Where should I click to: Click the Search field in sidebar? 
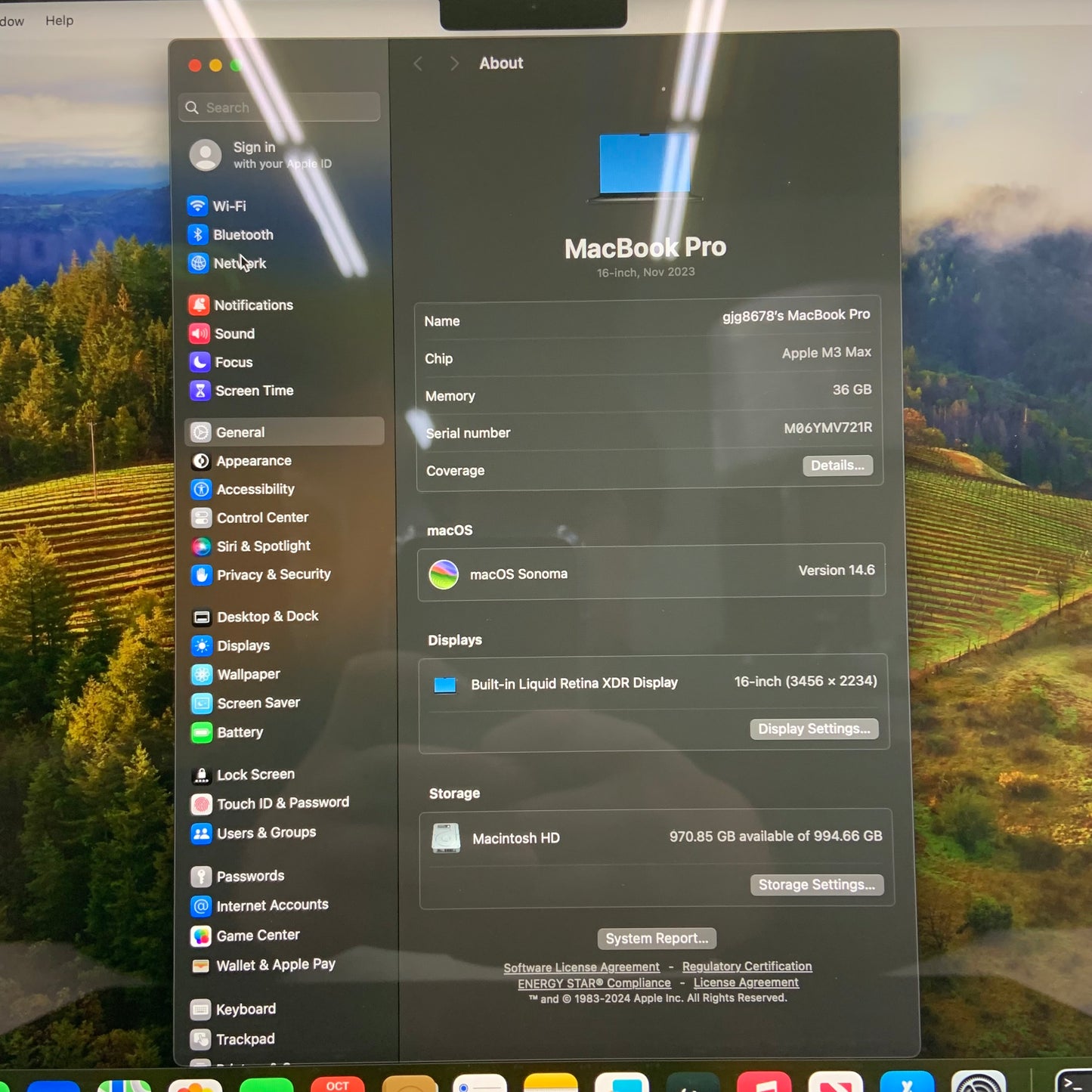coord(280,107)
